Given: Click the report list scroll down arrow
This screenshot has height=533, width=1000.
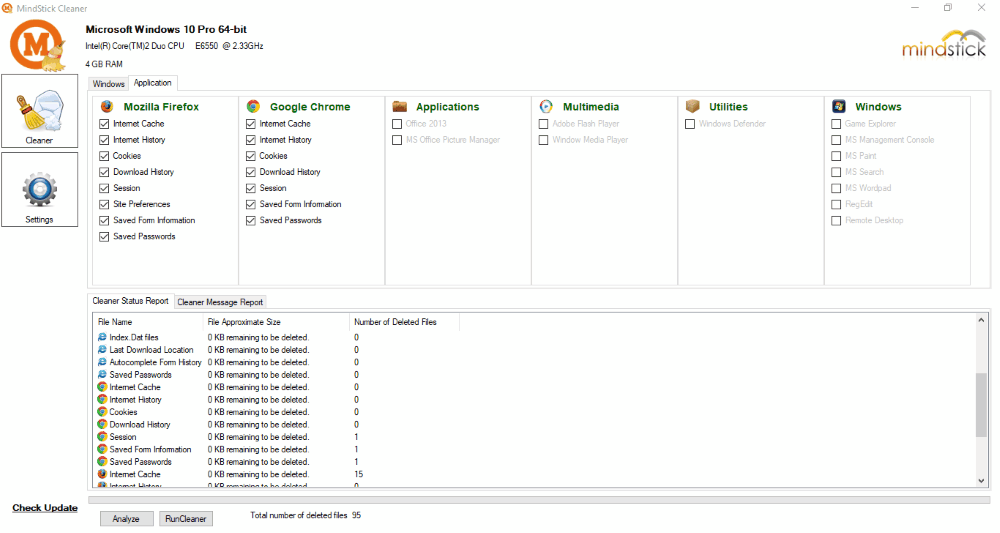Looking at the screenshot, I should coord(982,481).
